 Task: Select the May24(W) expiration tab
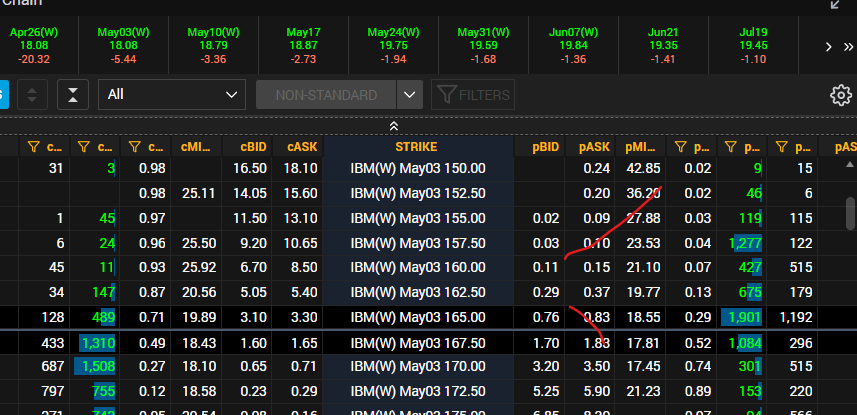click(x=393, y=45)
